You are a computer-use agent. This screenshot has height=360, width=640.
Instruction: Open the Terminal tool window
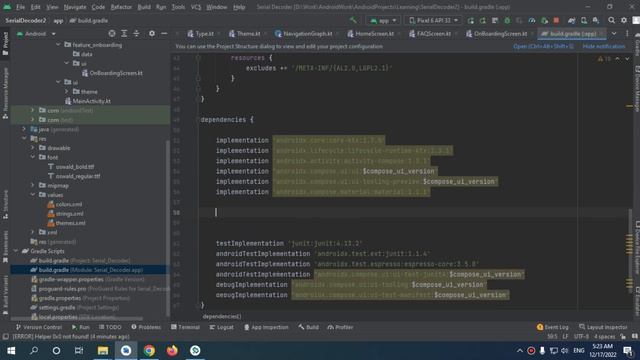point(185,327)
